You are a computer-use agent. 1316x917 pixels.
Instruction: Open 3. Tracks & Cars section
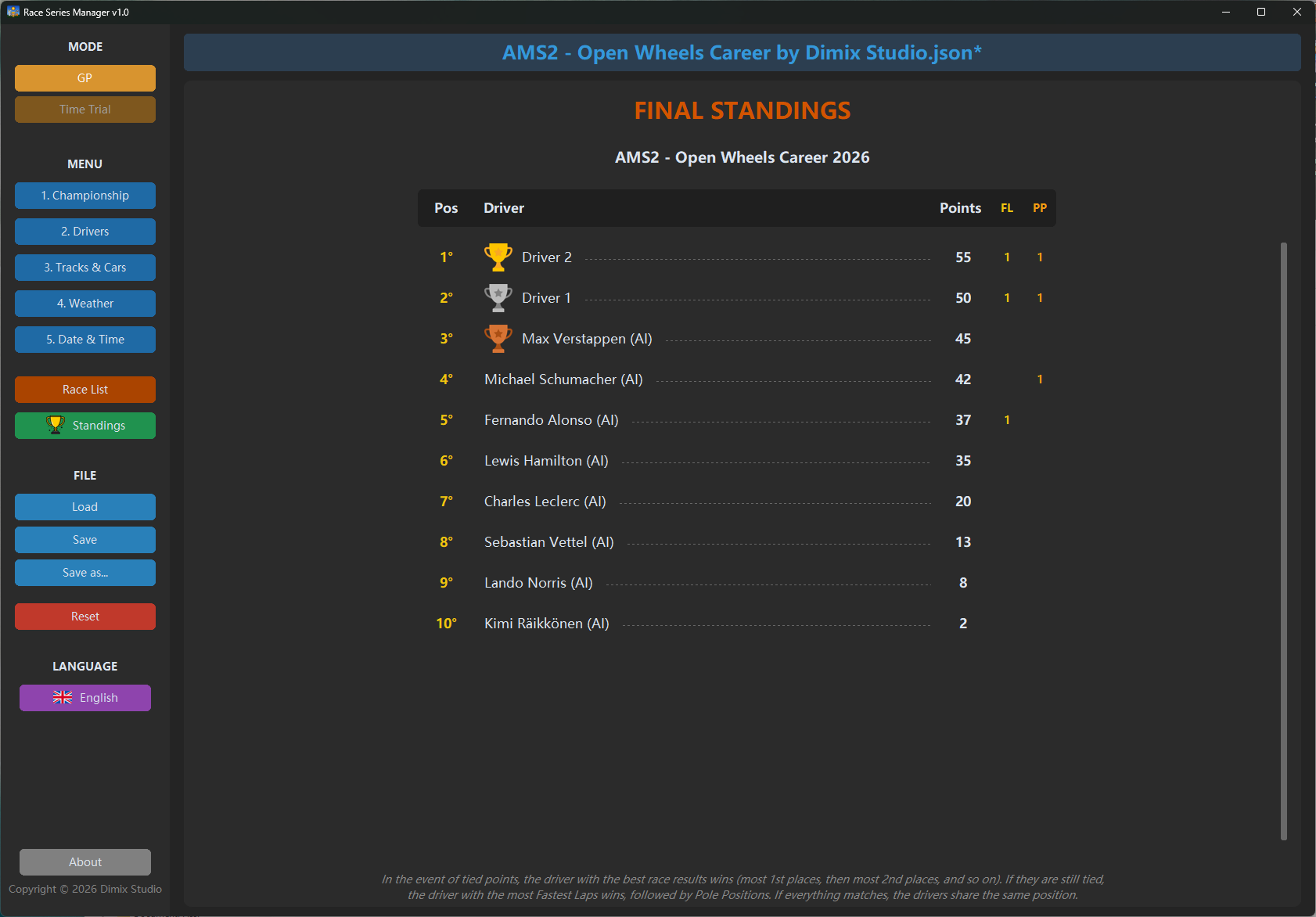pyautogui.click(x=85, y=268)
